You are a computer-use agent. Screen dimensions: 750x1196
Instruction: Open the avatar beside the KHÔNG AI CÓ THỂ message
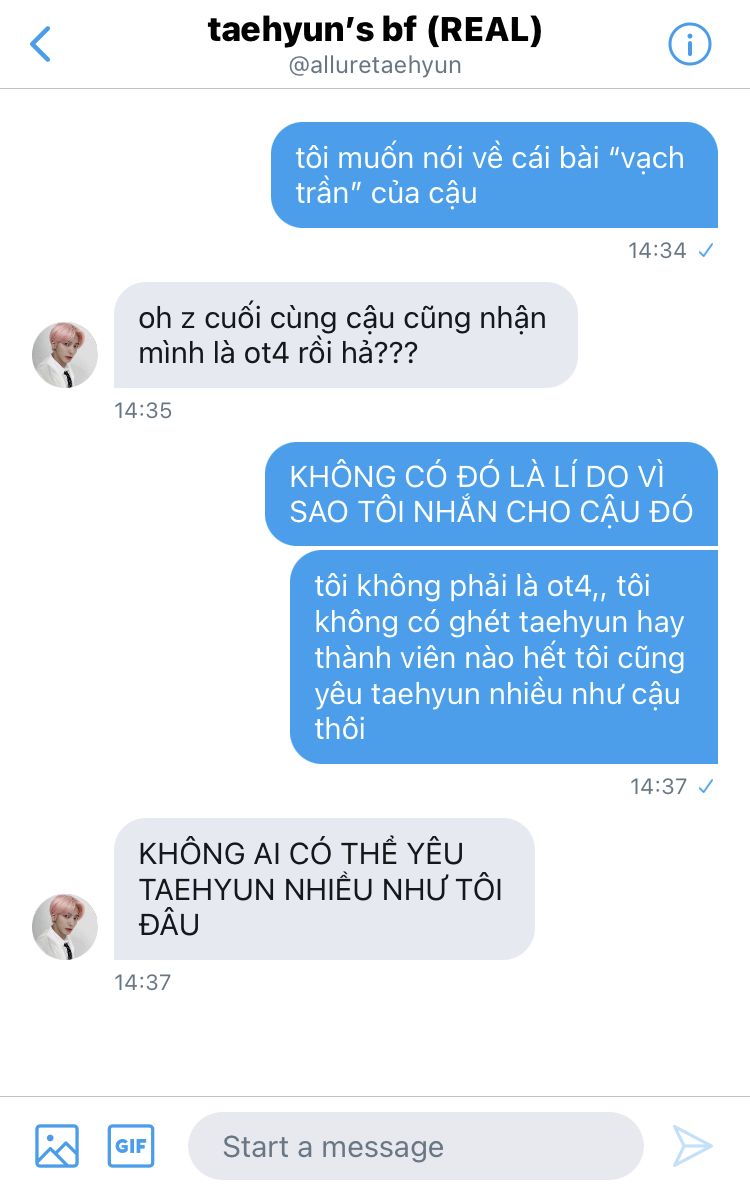pyautogui.click(x=65, y=927)
